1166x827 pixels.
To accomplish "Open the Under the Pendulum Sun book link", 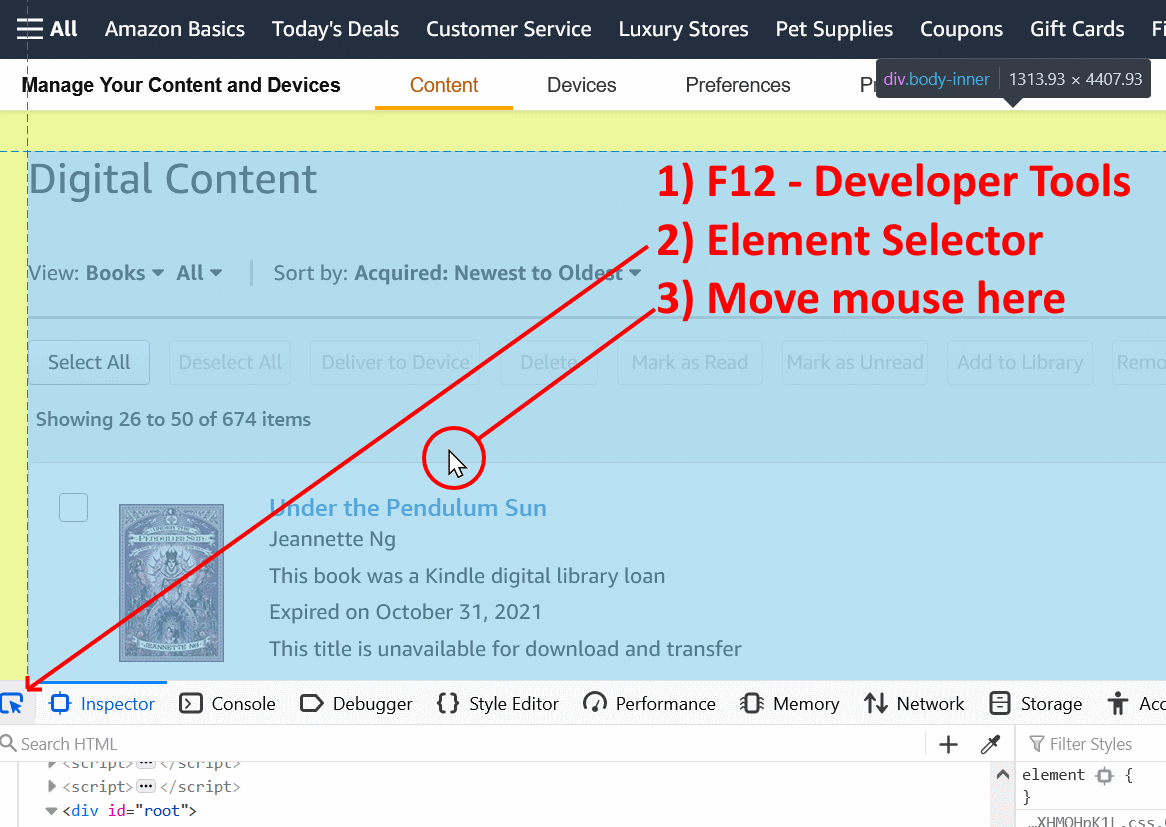I will 407,508.
